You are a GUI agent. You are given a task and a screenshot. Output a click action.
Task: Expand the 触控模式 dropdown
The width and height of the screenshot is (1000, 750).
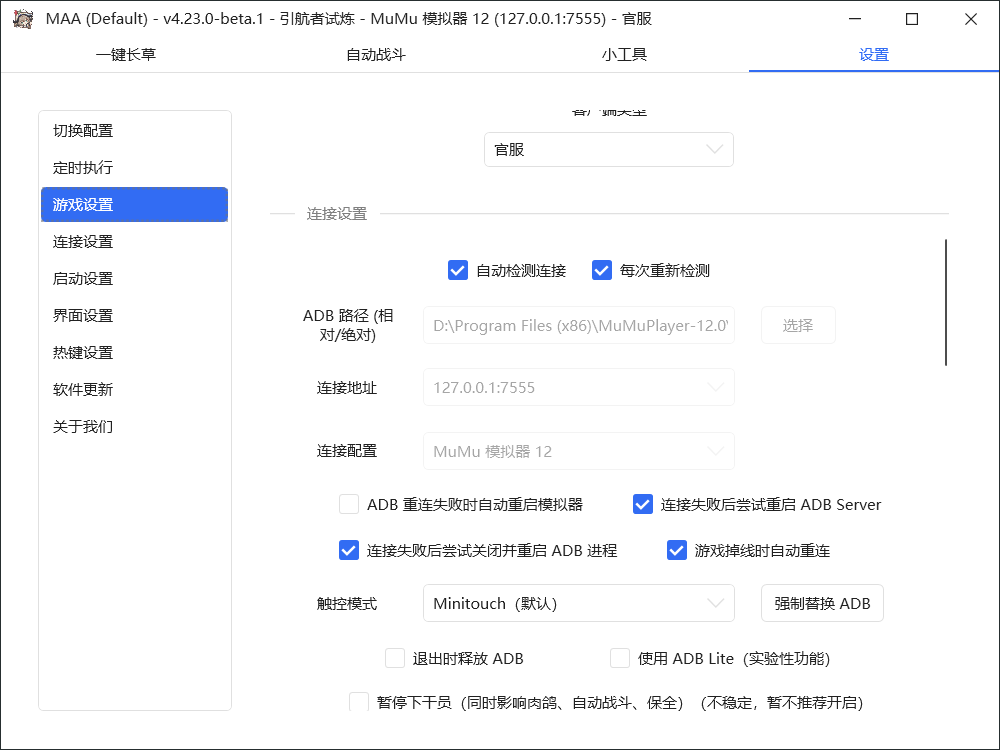579,603
